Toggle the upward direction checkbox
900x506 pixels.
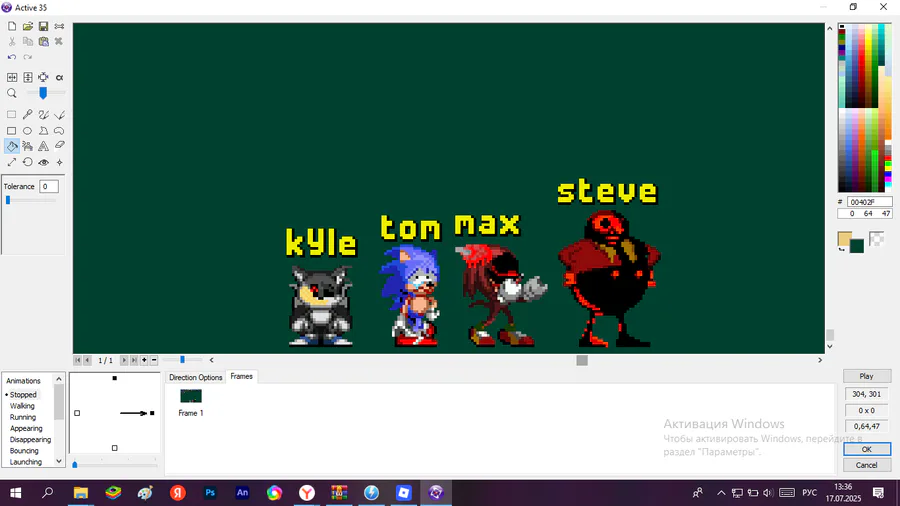115,378
